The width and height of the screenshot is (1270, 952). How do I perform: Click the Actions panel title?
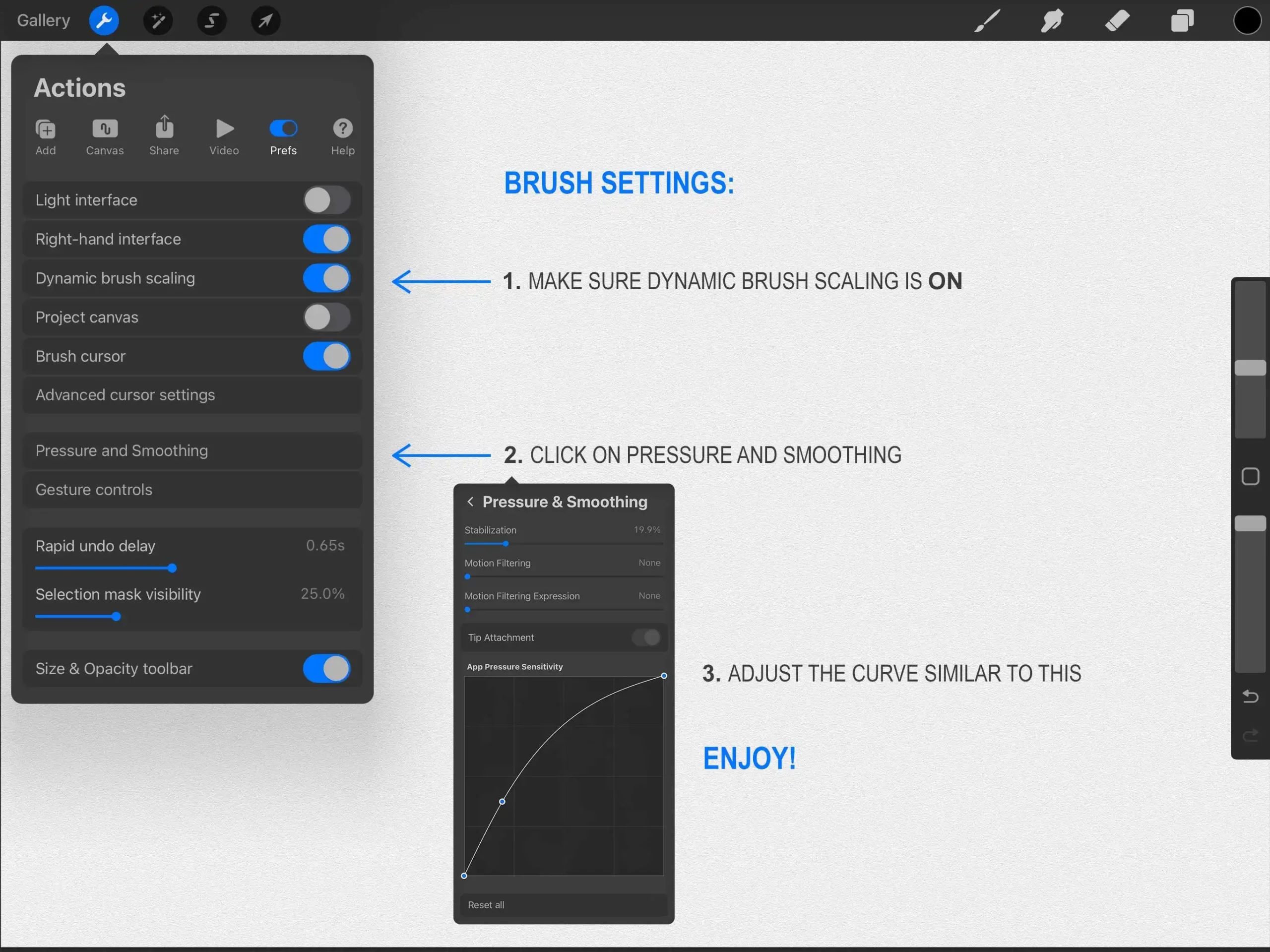[x=79, y=88]
